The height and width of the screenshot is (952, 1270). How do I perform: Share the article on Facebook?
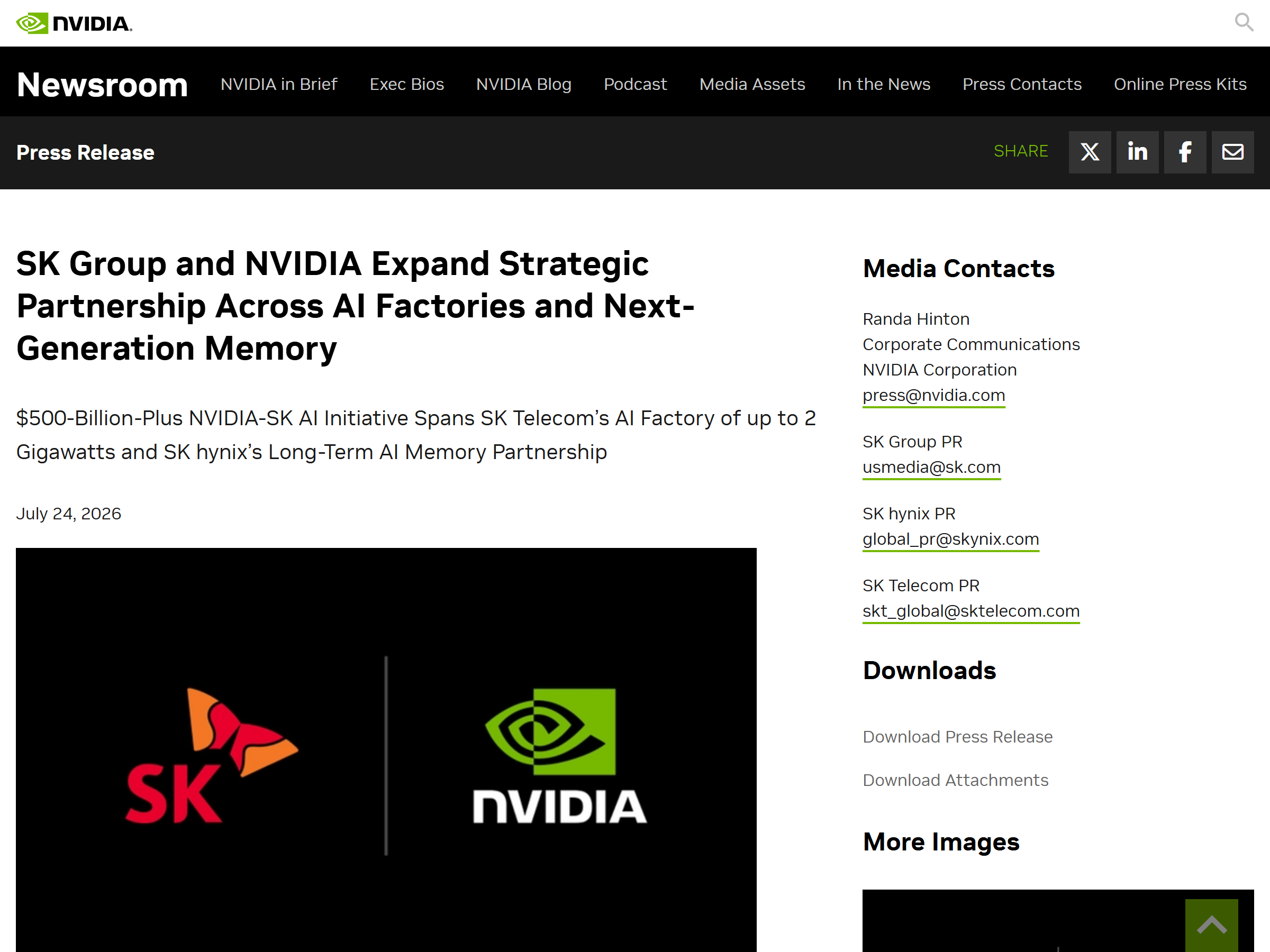[x=1184, y=152]
